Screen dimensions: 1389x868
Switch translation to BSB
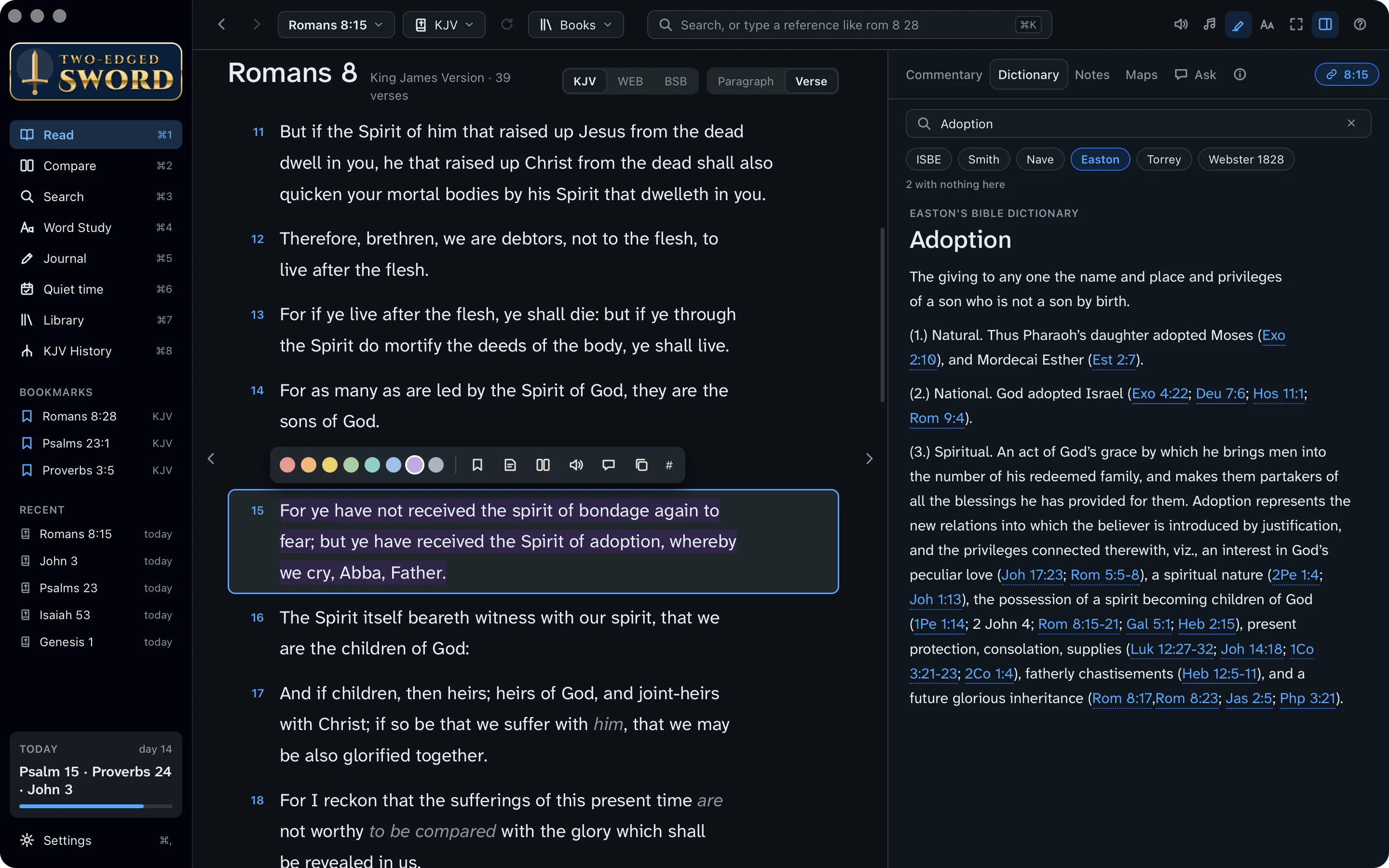click(675, 81)
